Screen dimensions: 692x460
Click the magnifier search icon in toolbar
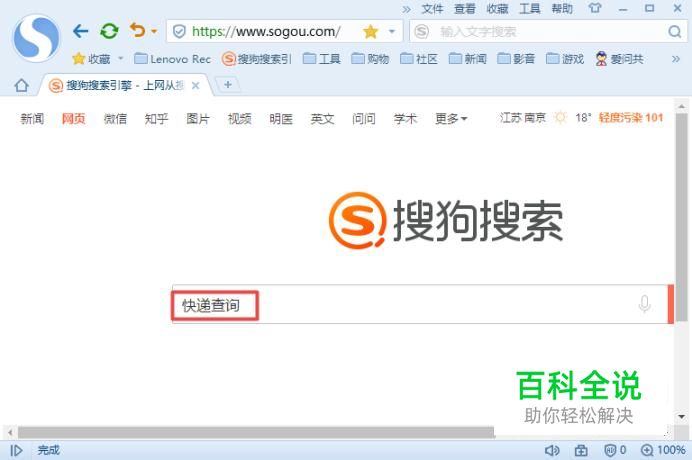point(674,32)
